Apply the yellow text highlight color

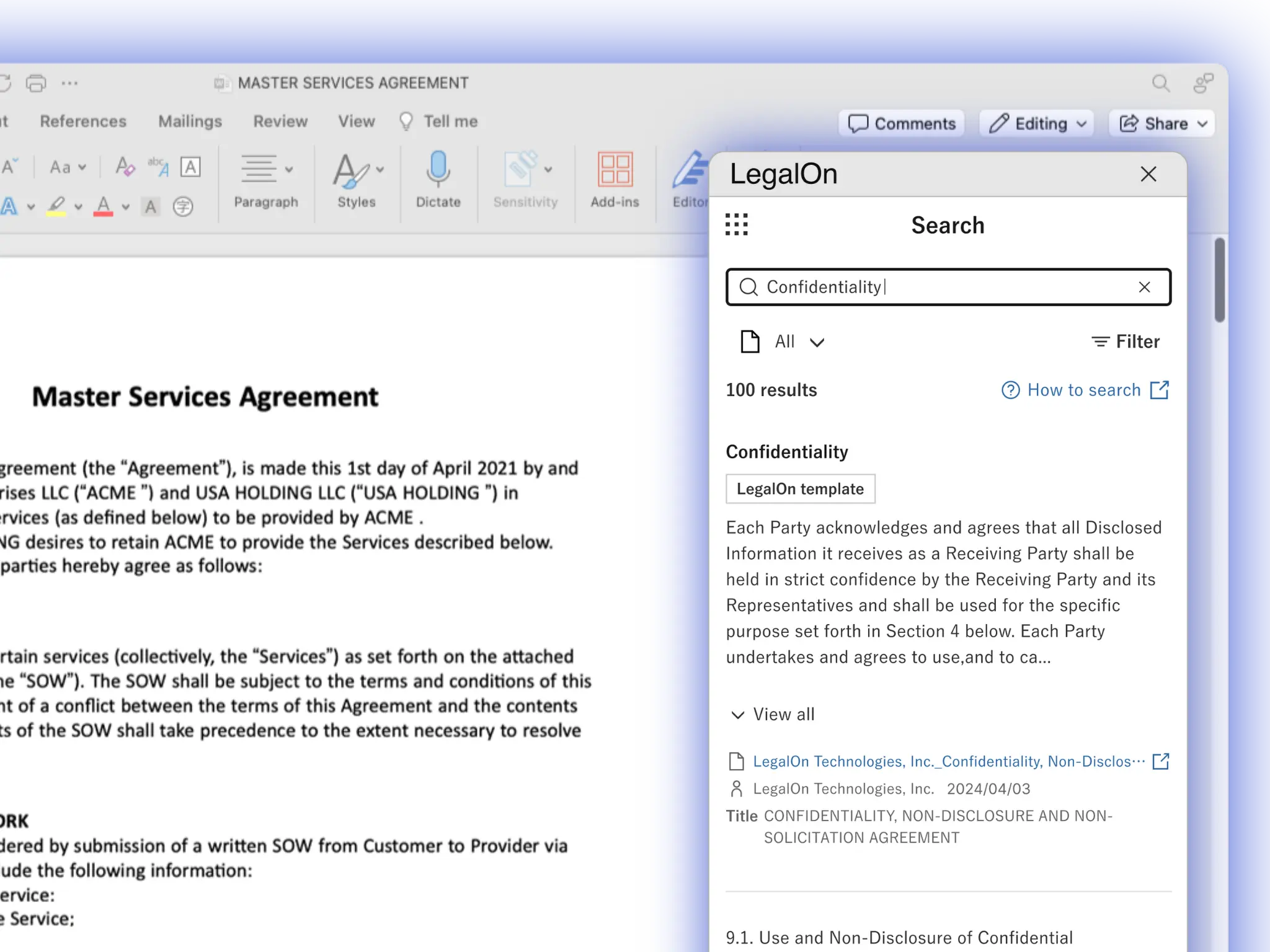point(56,206)
